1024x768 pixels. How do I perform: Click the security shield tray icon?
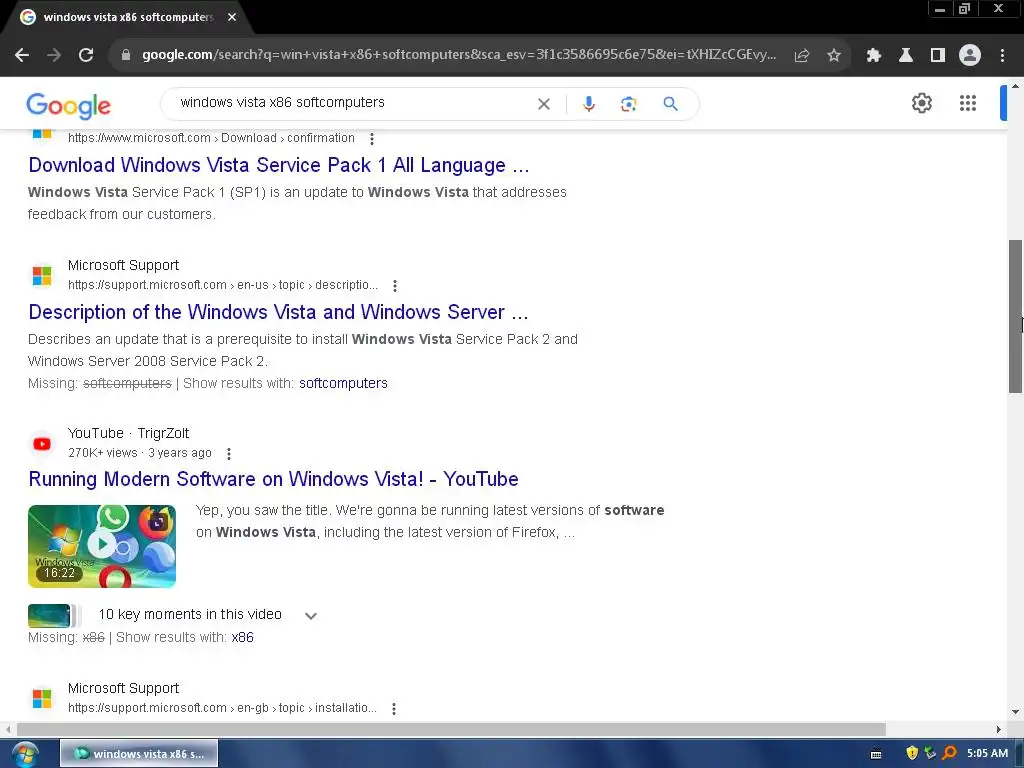tap(912, 753)
